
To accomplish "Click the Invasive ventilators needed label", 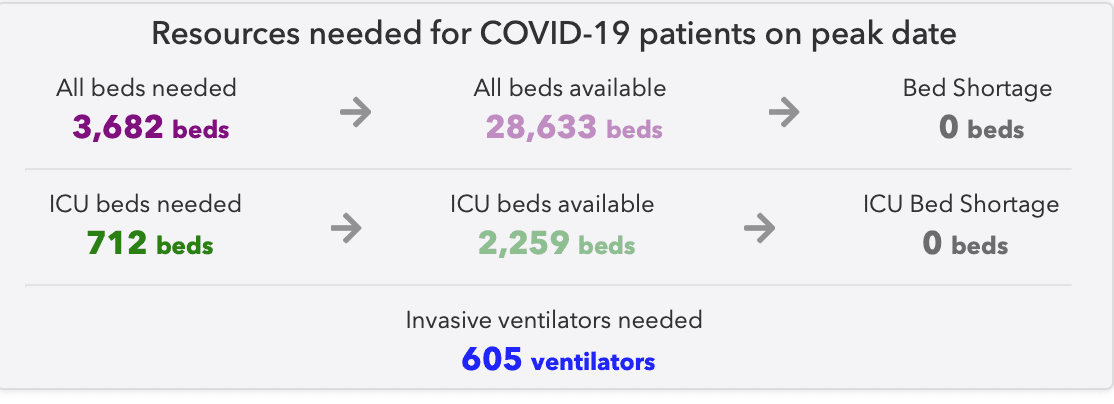I will (x=554, y=320).
